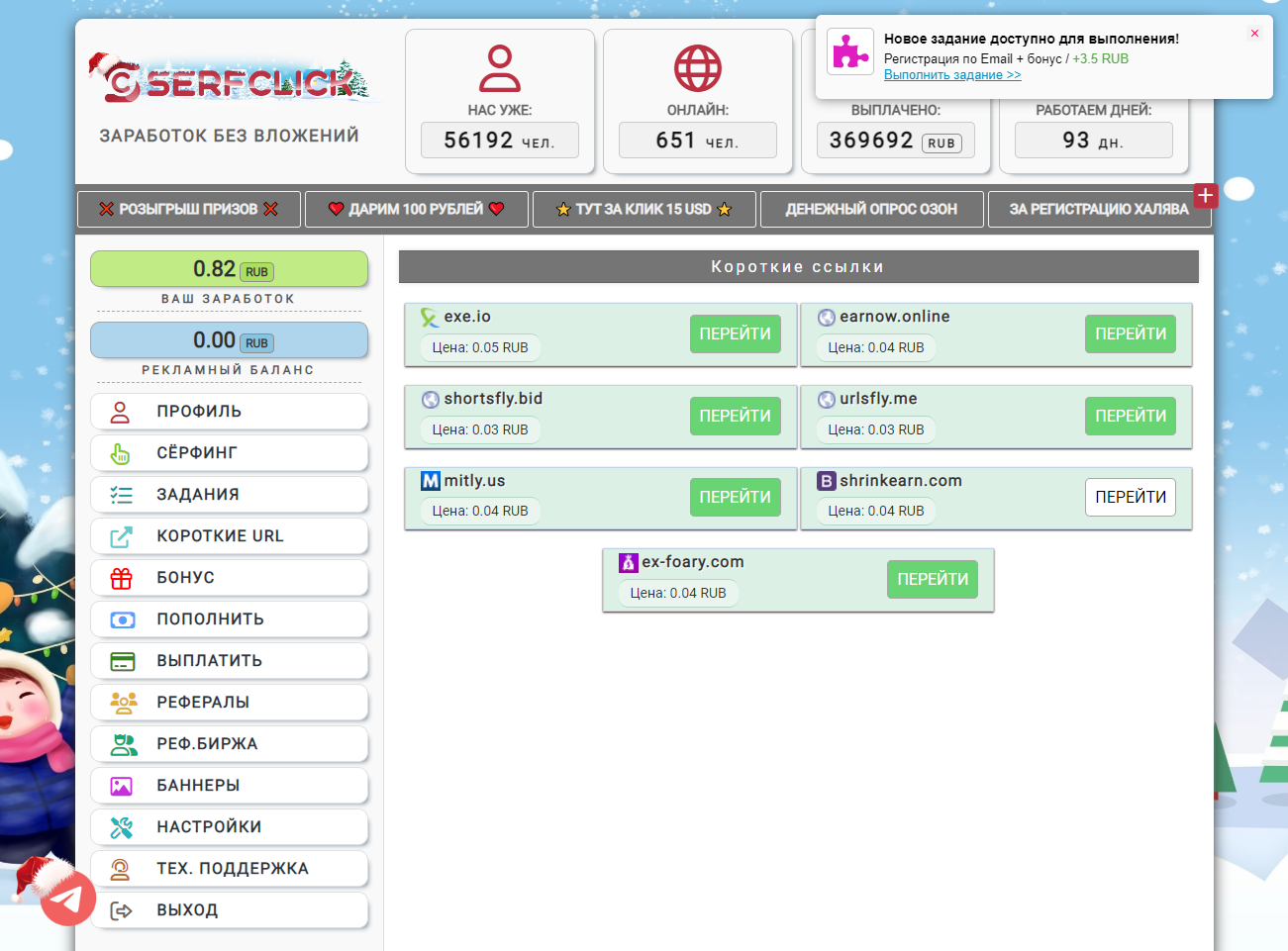1288x951 pixels.
Task: Open ЗА РЕГИСТРАЦИЮ ХАЛЯВА banner
Action: (1099, 209)
